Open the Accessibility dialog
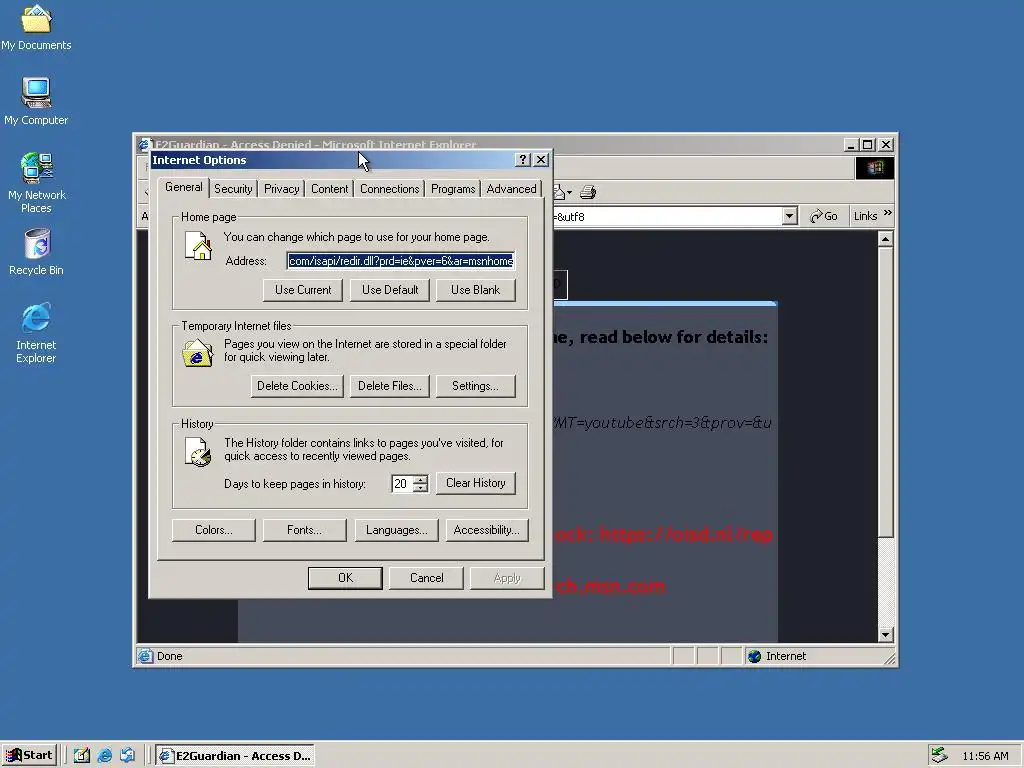The image size is (1024, 768). point(487,530)
